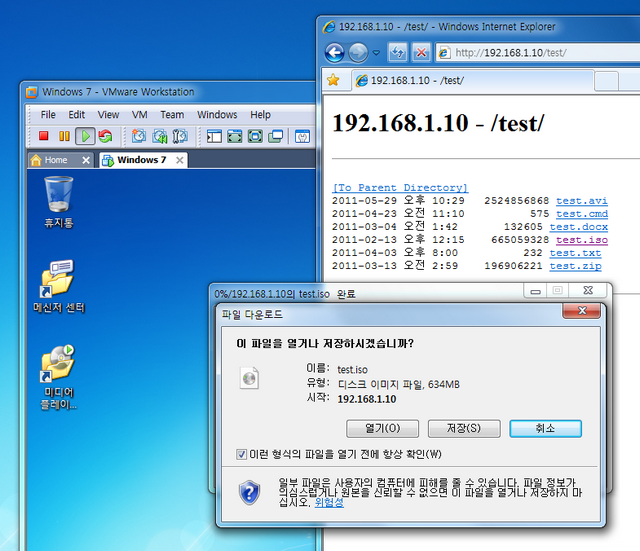This screenshot has width=640, height=551.
Task: Open the test.docx file link
Action: coord(578,227)
